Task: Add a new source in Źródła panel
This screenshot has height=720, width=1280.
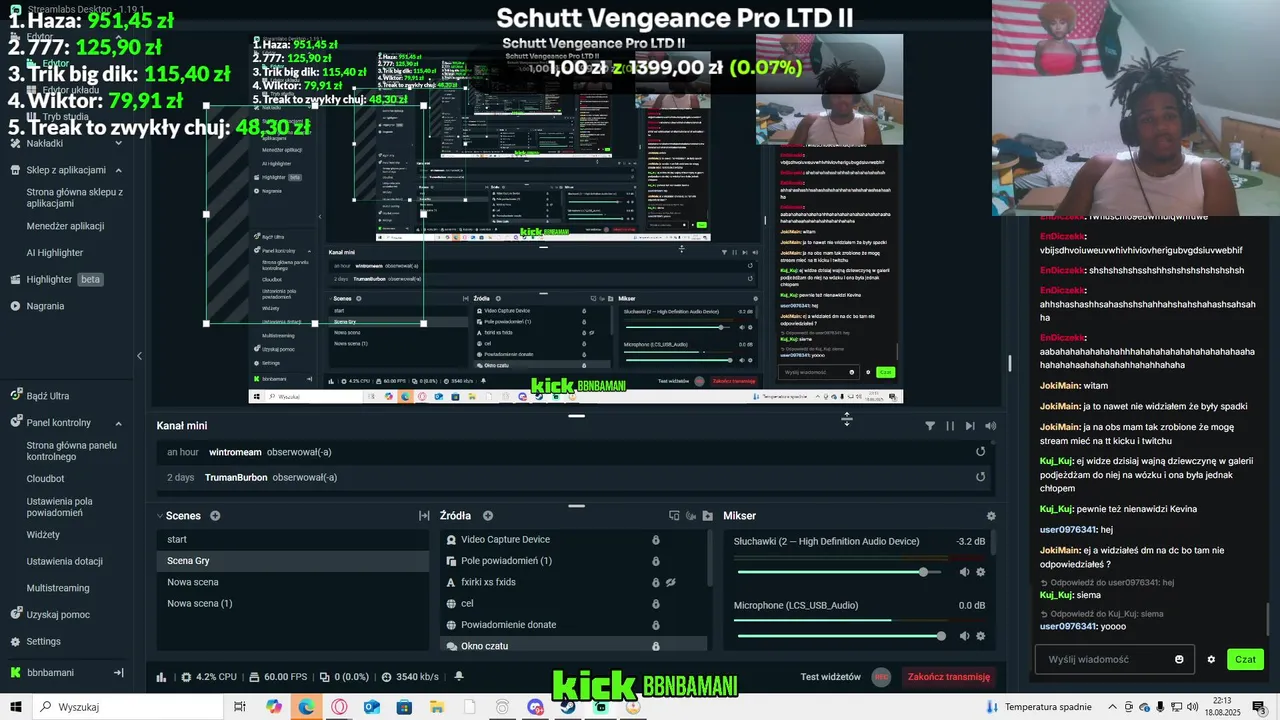Action: (488, 516)
